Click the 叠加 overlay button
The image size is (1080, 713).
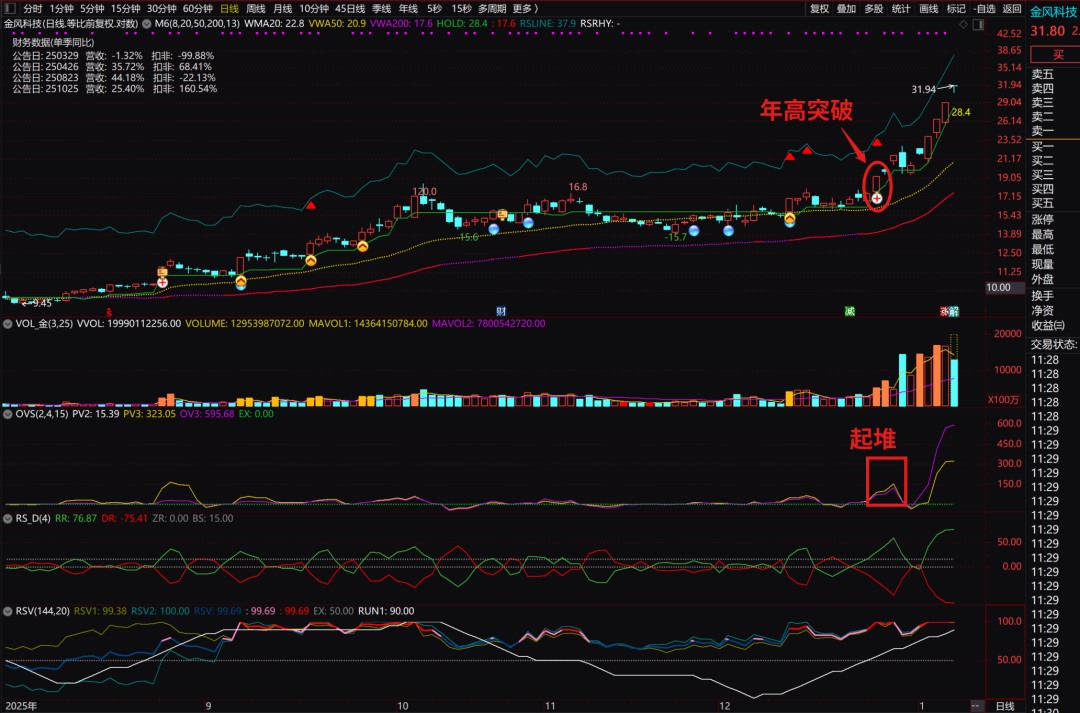click(847, 8)
